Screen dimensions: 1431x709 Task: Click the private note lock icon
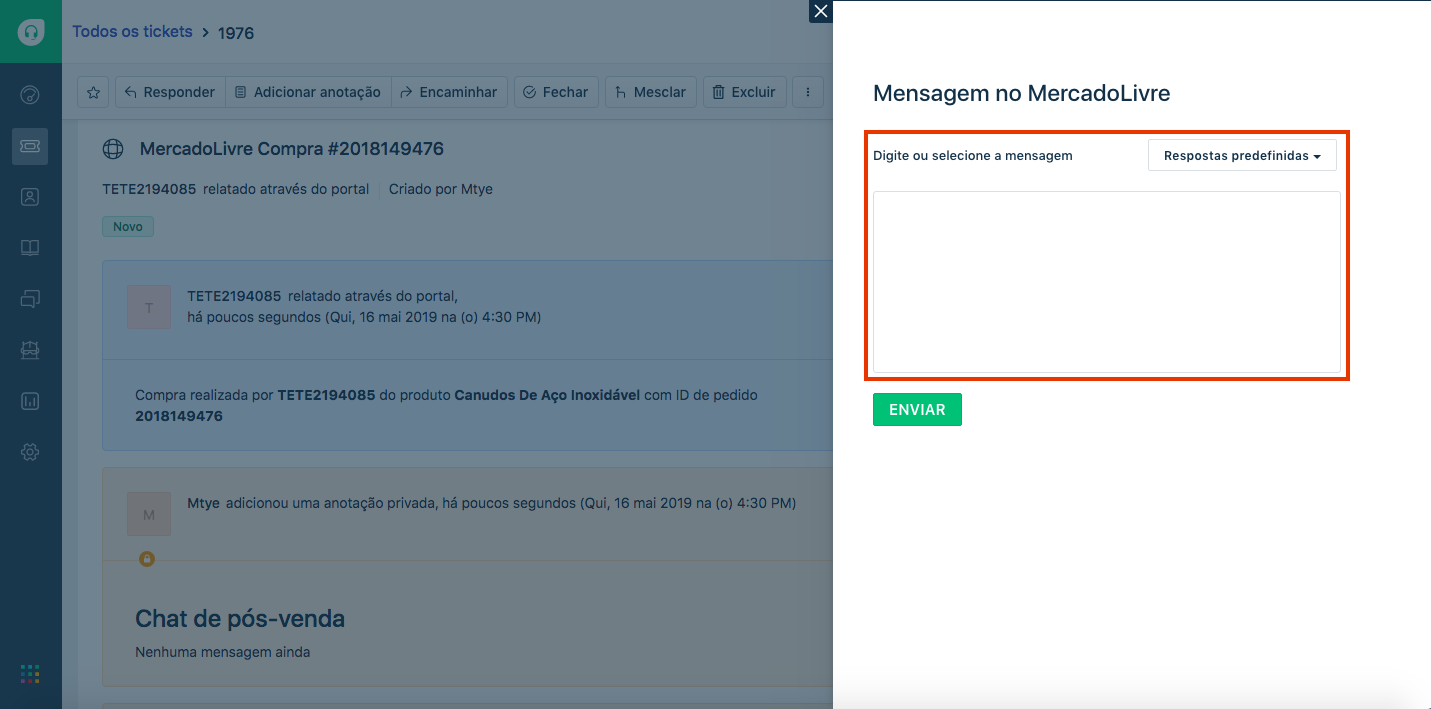[x=147, y=559]
